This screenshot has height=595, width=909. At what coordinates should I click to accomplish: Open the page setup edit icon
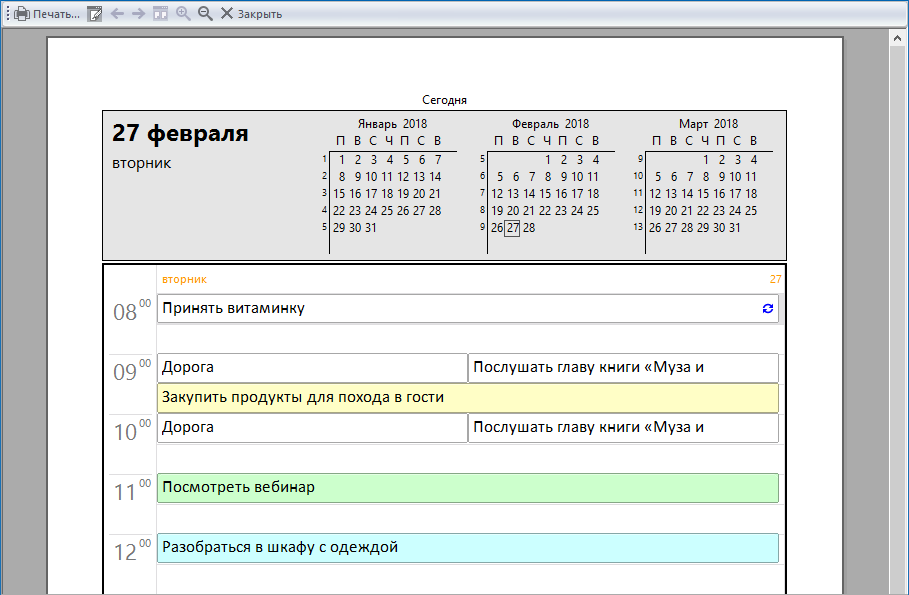[x=94, y=13]
